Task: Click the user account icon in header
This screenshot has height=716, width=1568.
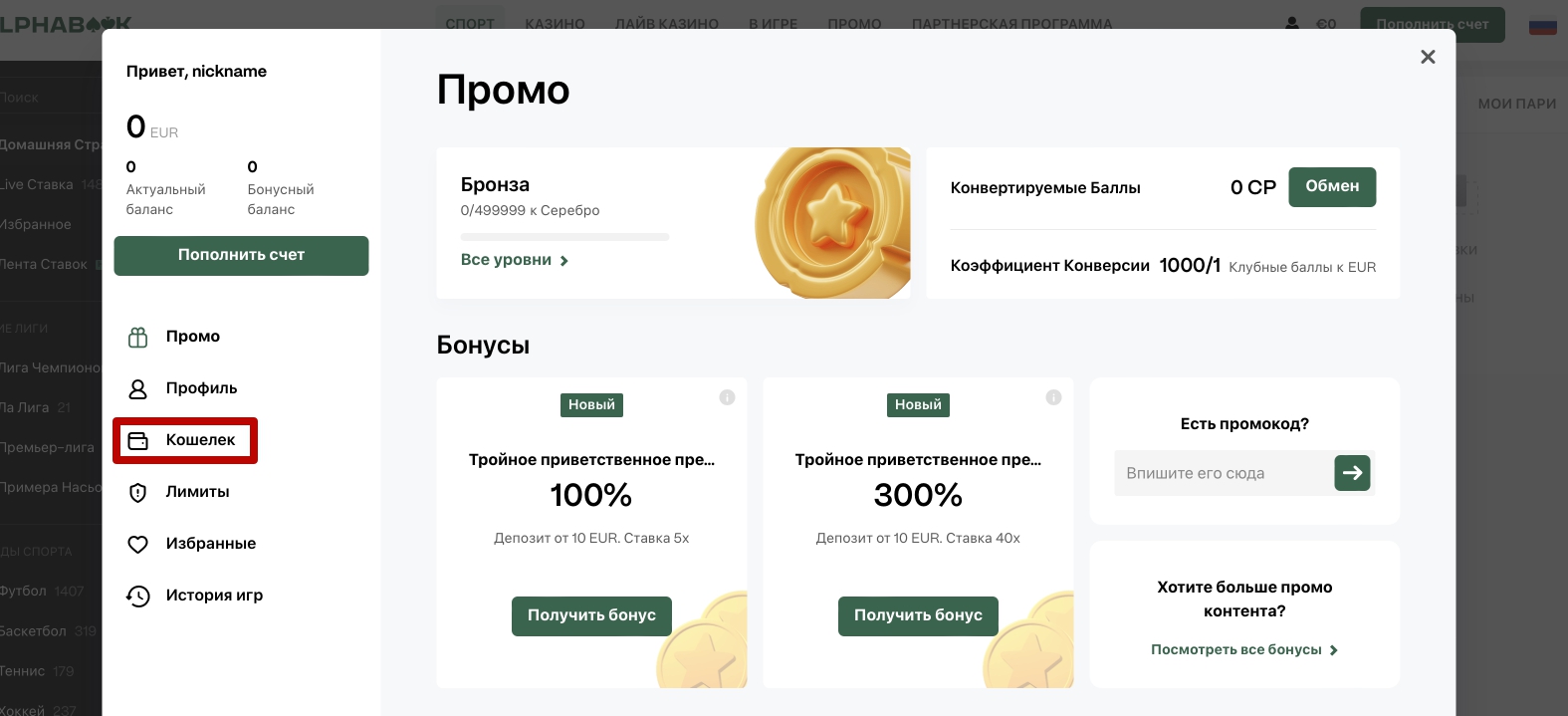Action: coord(1292,23)
